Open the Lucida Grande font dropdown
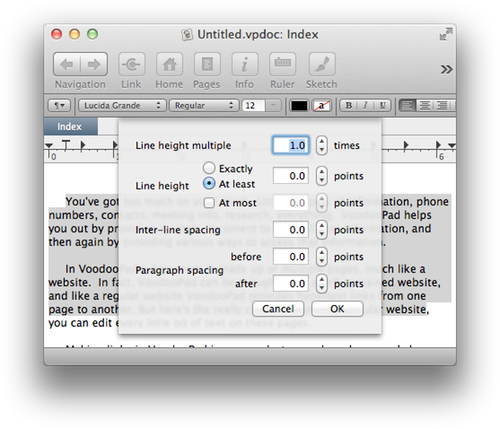Viewport: 500px width, 429px height. [122, 106]
